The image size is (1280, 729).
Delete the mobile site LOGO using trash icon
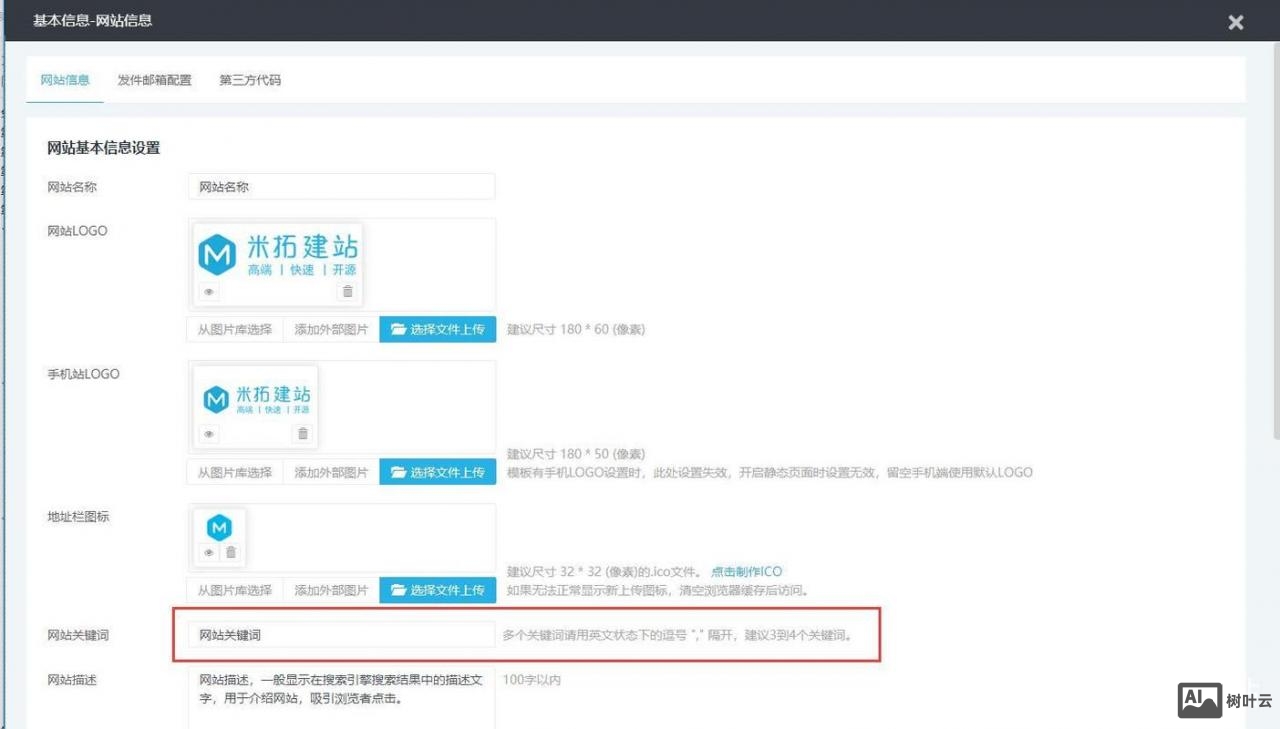(303, 433)
